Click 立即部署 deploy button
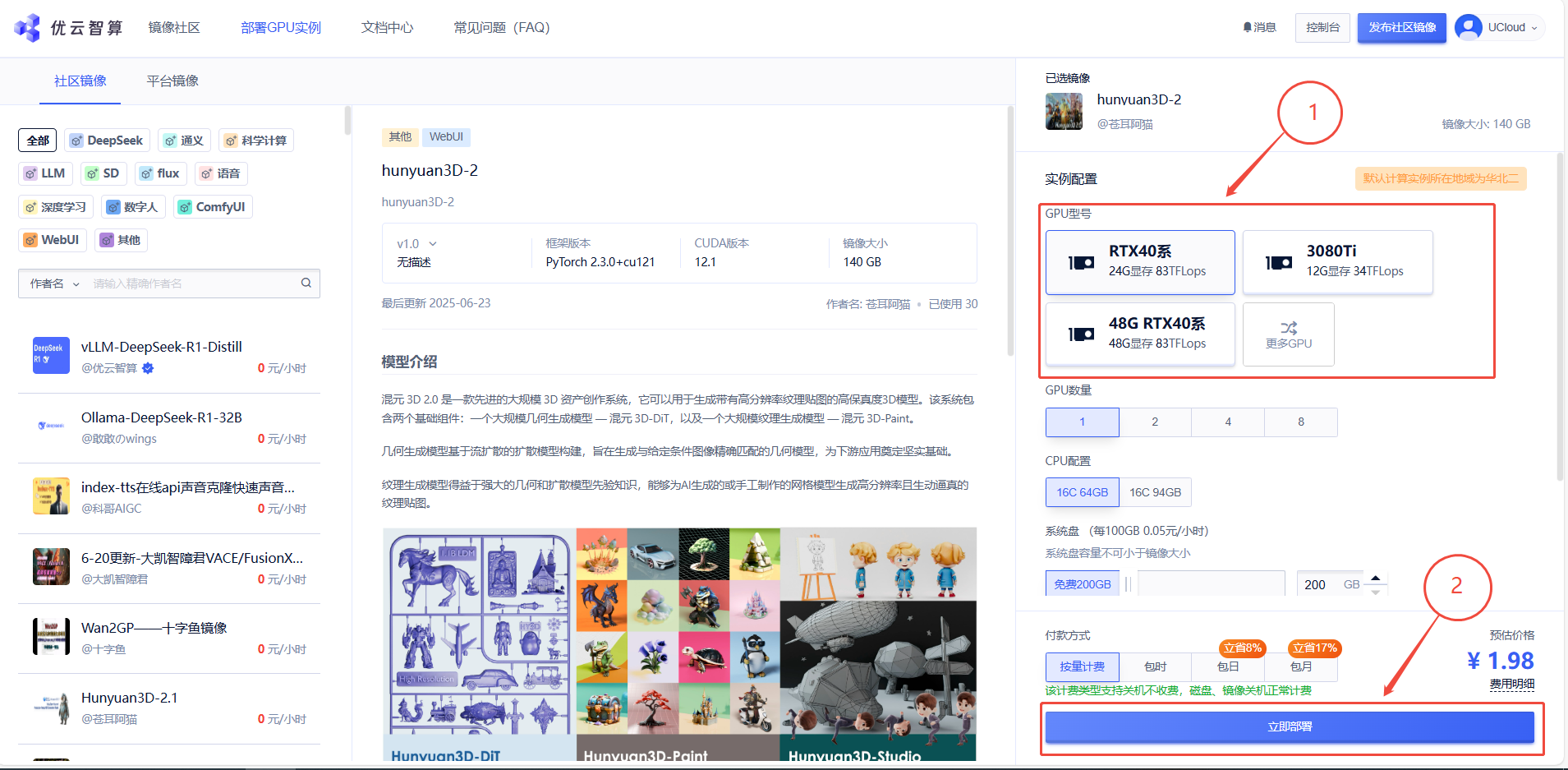Image resolution: width=1568 pixels, height=770 pixels. point(1290,726)
